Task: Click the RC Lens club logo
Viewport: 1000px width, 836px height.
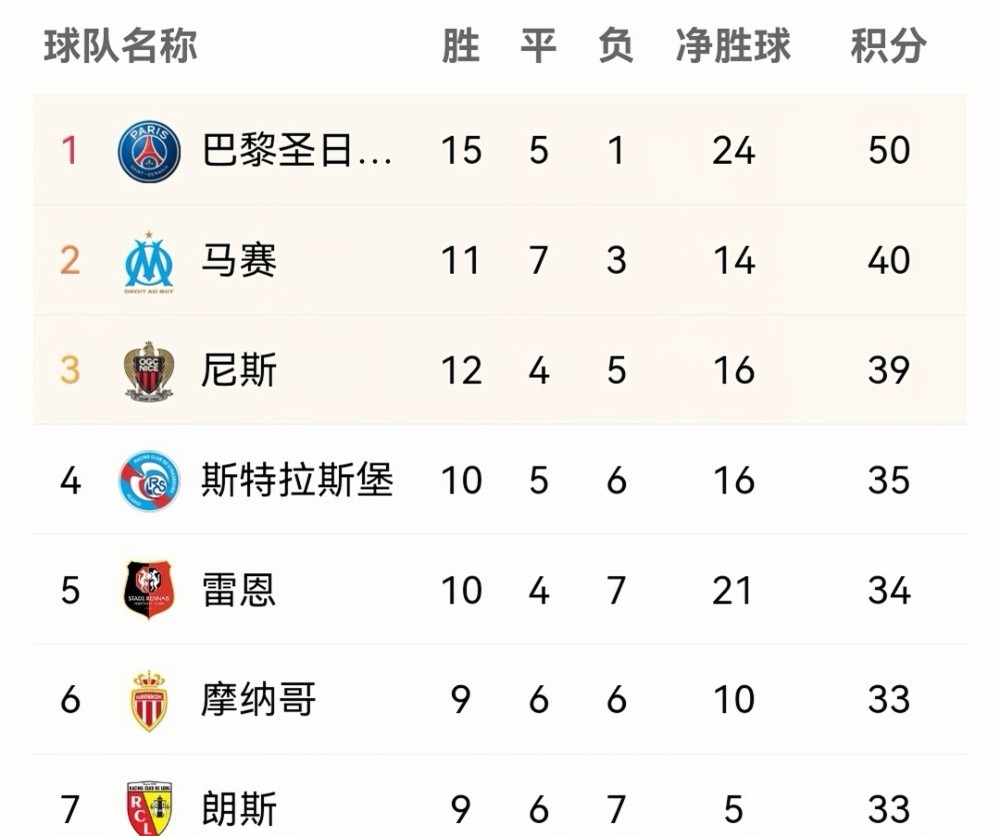Action: (x=149, y=808)
